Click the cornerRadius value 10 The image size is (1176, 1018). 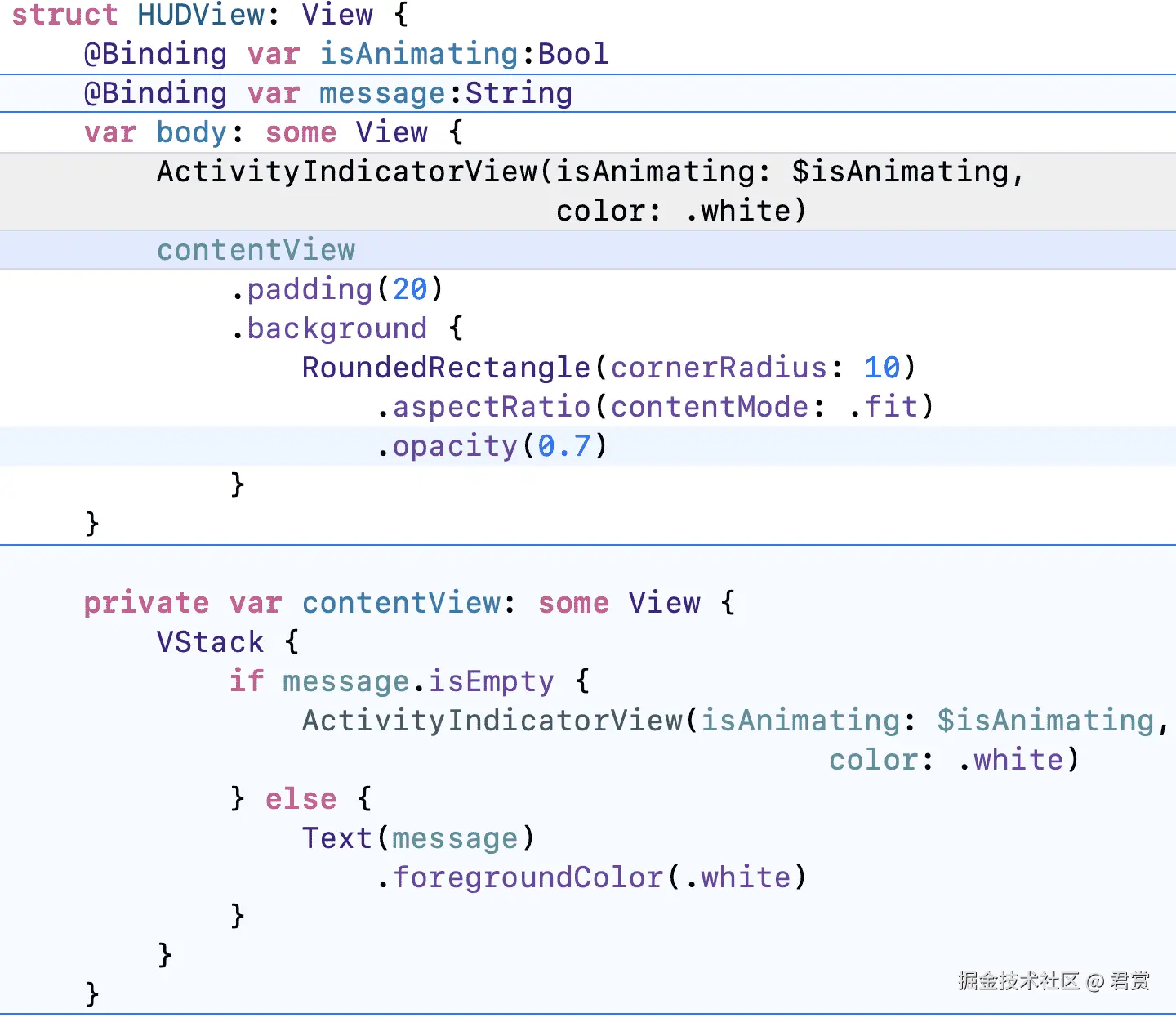[x=882, y=368]
